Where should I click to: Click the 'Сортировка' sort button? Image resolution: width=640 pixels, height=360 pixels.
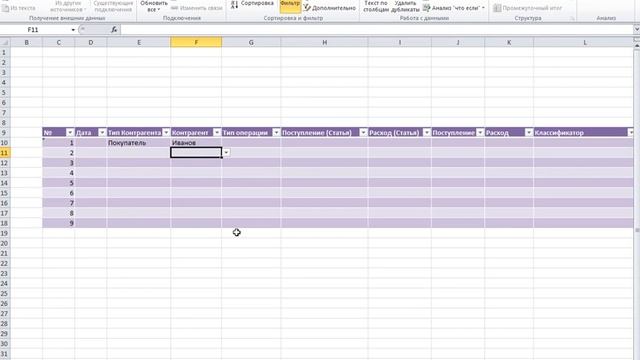(252, 4)
